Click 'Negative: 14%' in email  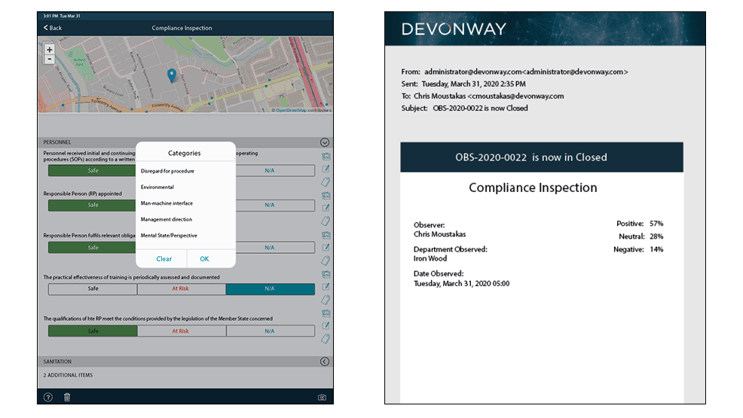click(638, 249)
